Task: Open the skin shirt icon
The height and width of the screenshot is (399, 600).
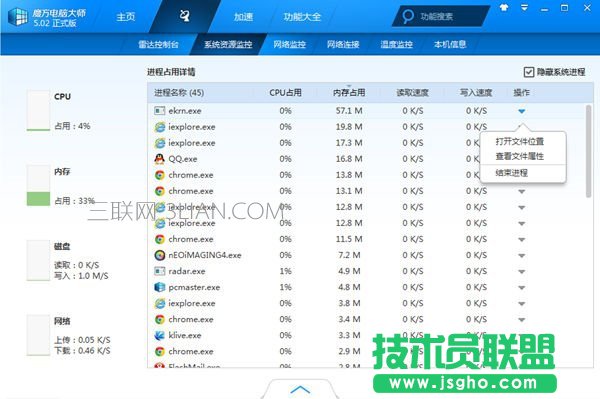Action: tap(504, 8)
